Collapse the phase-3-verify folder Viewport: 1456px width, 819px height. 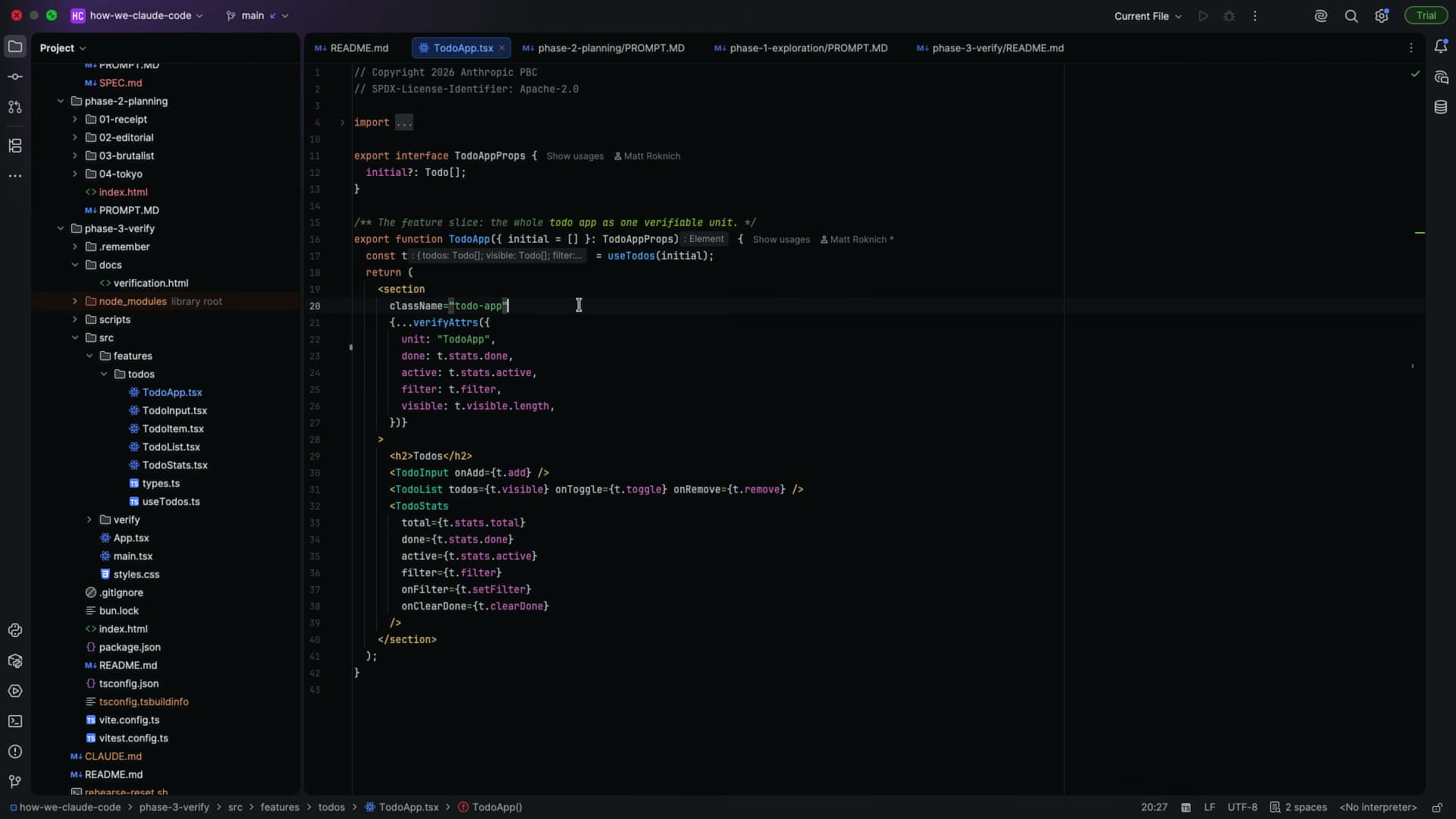(x=60, y=228)
